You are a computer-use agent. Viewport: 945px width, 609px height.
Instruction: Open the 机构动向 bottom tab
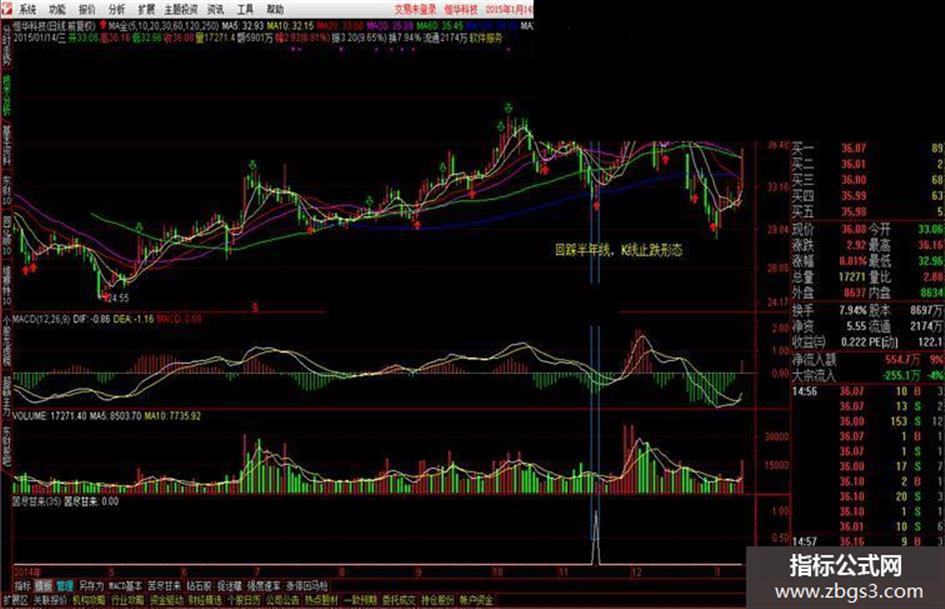click(89, 600)
